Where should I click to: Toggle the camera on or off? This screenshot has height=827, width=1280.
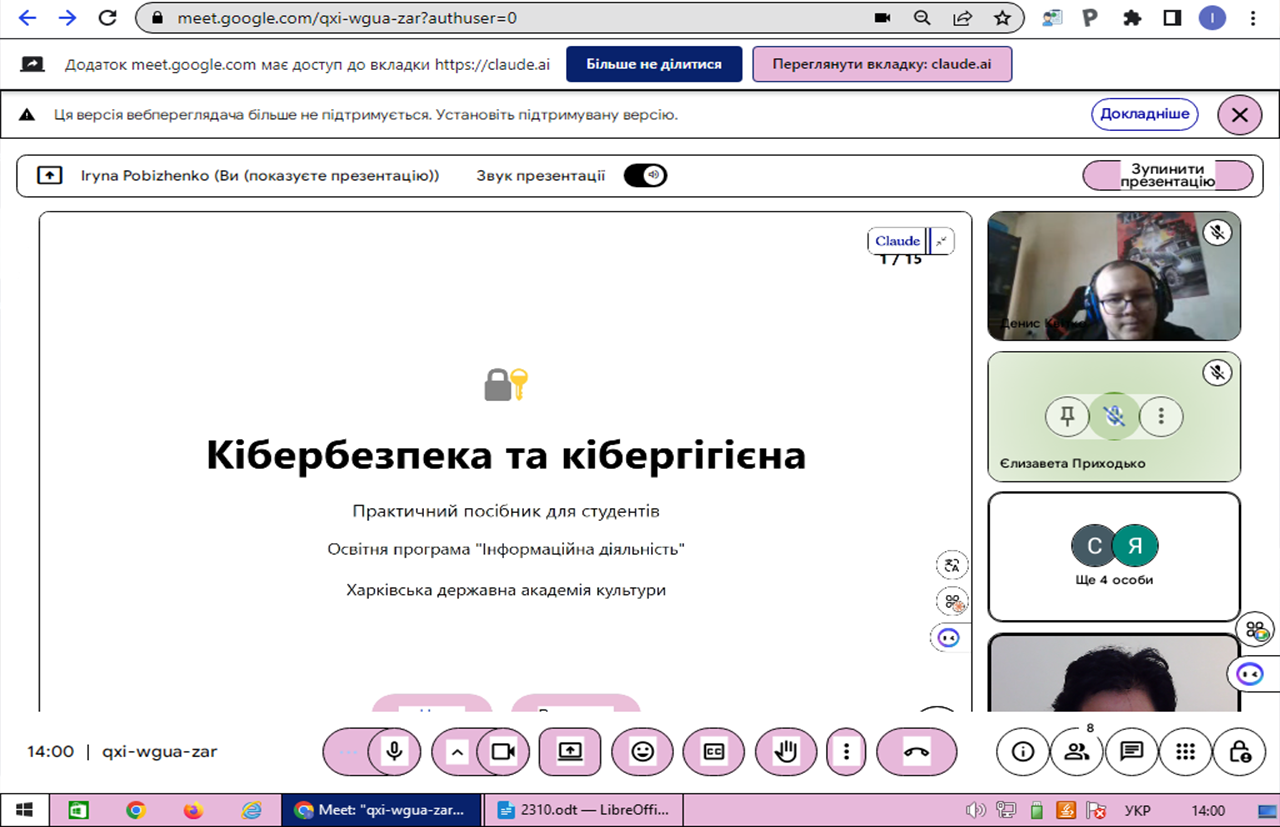point(503,752)
